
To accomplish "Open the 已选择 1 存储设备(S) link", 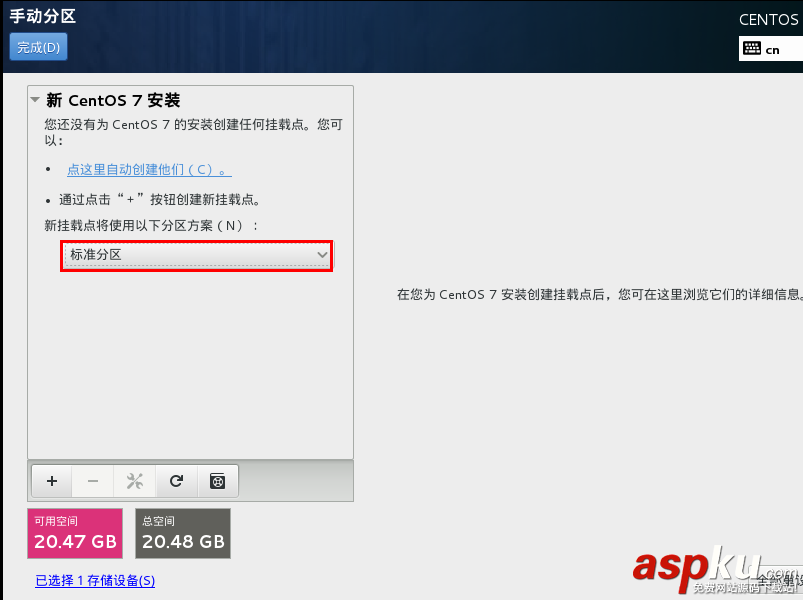I will pos(95,581).
